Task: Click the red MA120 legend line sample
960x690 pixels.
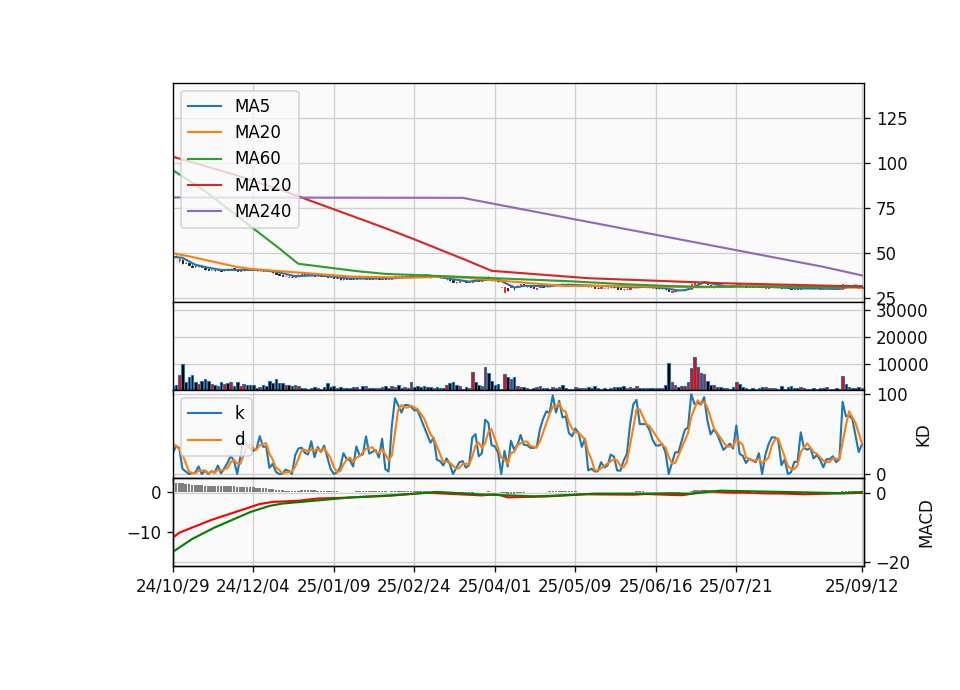Action: pos(204,185)
